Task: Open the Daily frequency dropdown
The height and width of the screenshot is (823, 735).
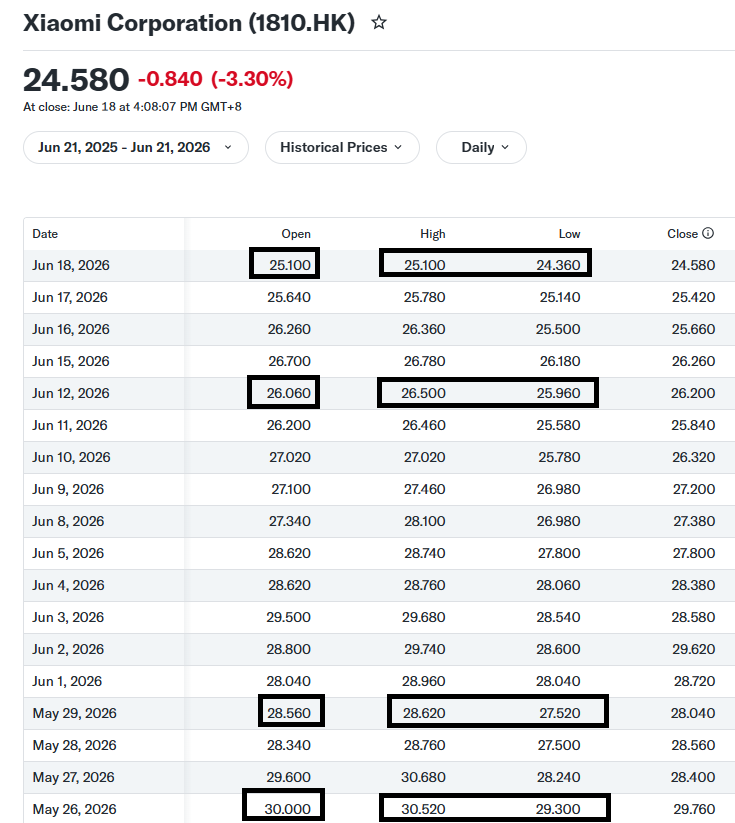Action: 481,147
